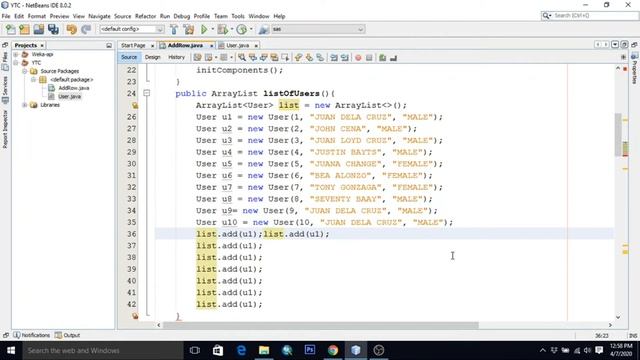The height and width of the screenshot is (360, 640).
Task: Click the Find Next Occurrence icon
Action: click(x=263, y=58)
